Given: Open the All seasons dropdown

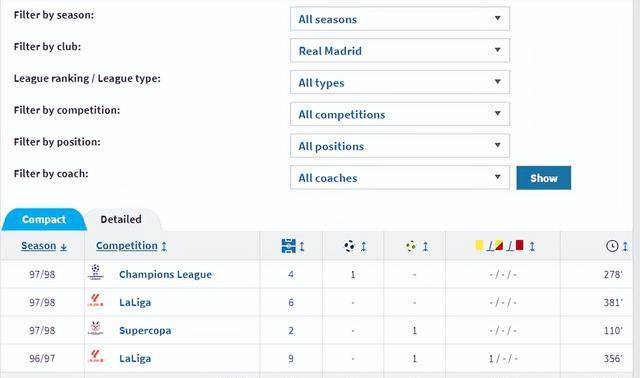Looking at the screenshot, I should pos(400,19).
